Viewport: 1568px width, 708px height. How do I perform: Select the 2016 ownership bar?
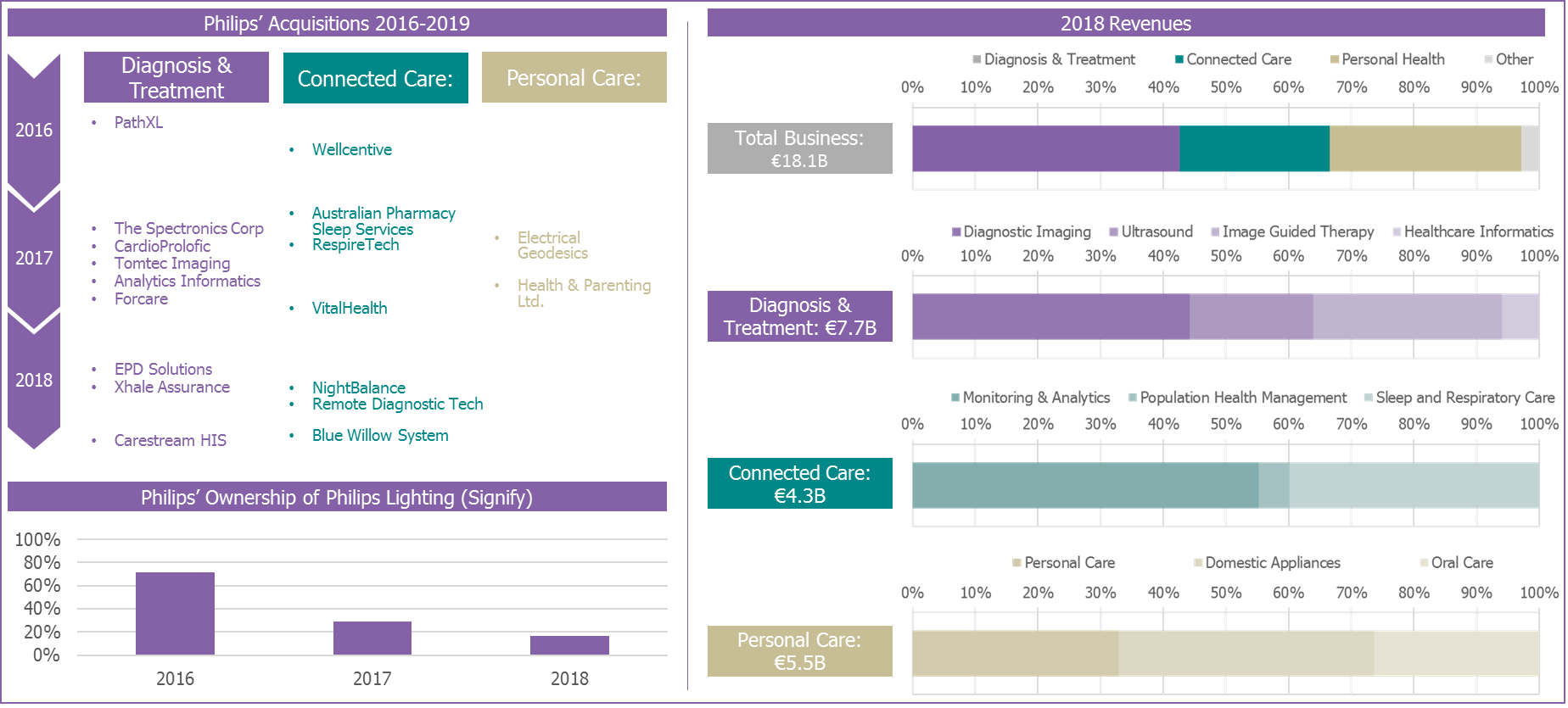point(175,614)
